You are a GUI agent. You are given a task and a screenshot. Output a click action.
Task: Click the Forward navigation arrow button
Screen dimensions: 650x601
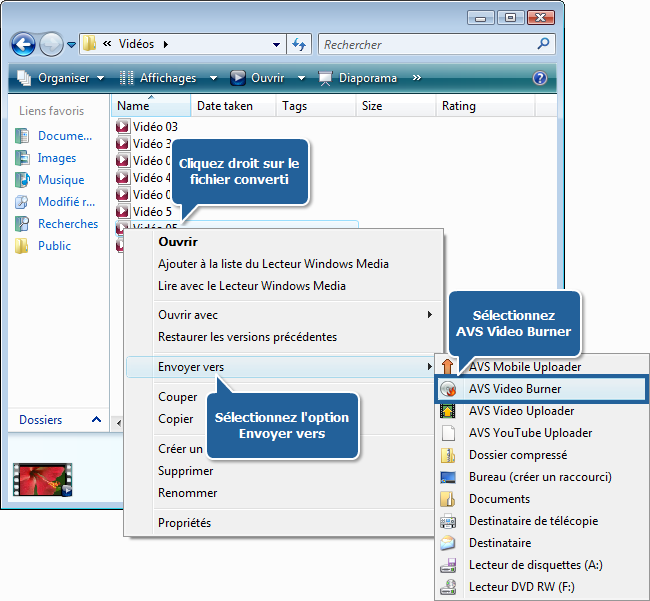click(x=51, y=44)
